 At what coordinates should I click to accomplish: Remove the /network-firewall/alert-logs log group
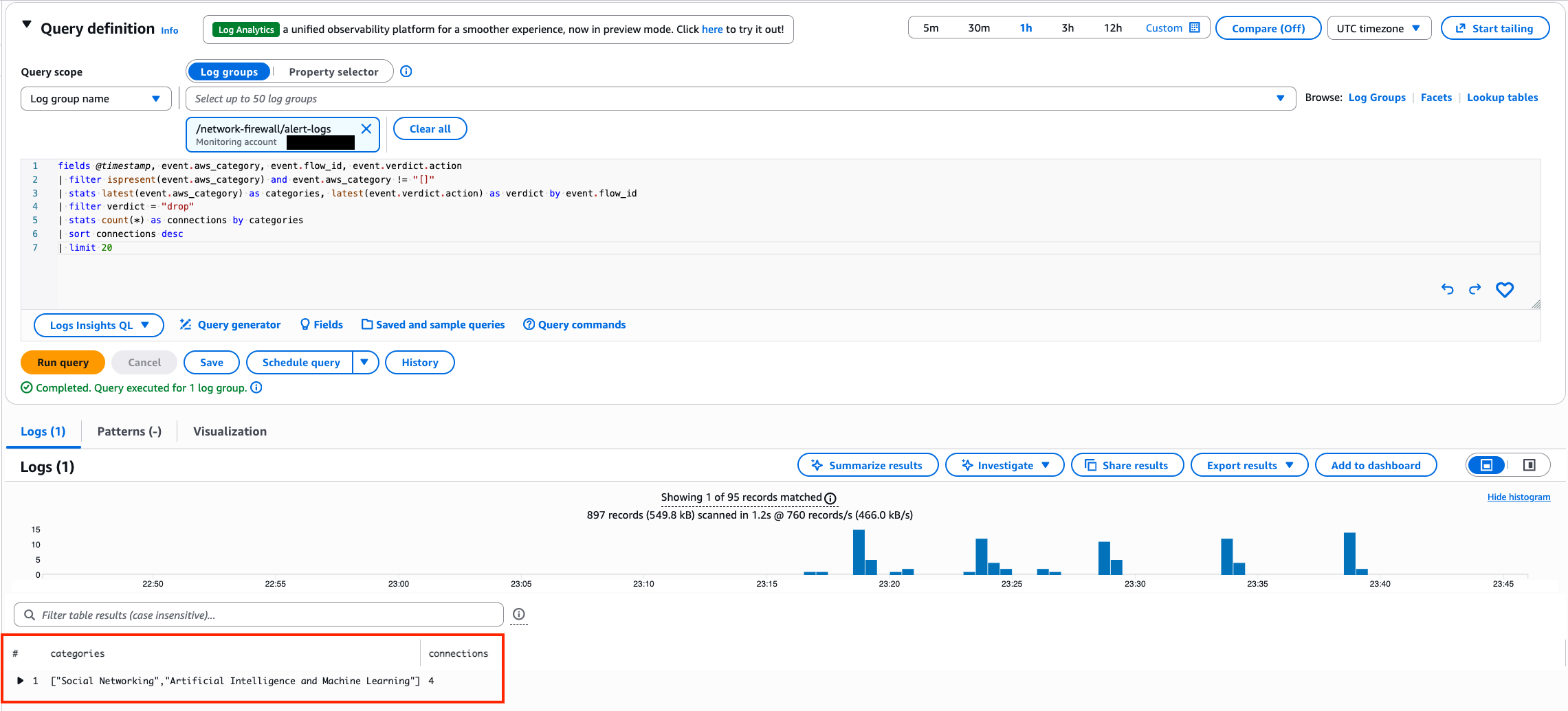[x=366, y=128]
